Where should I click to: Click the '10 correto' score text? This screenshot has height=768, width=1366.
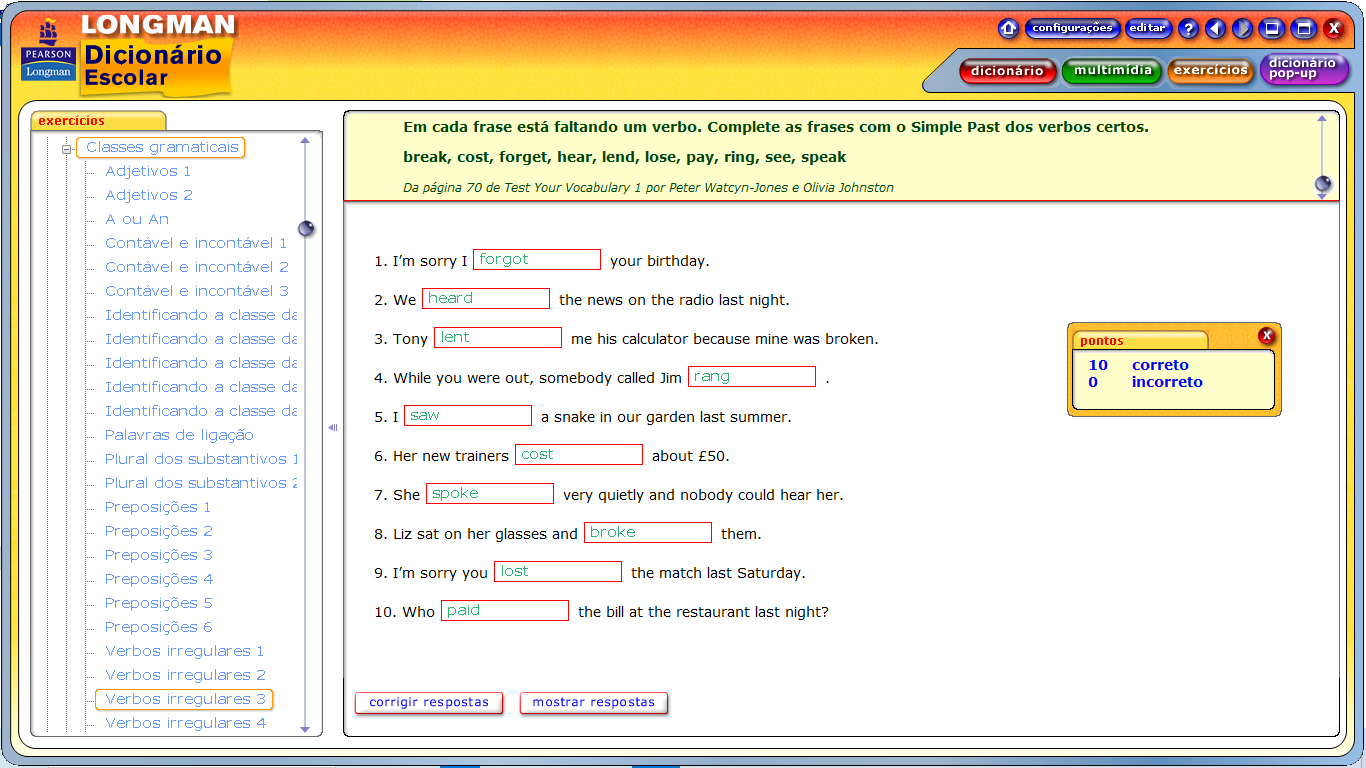pos(1138,365)
